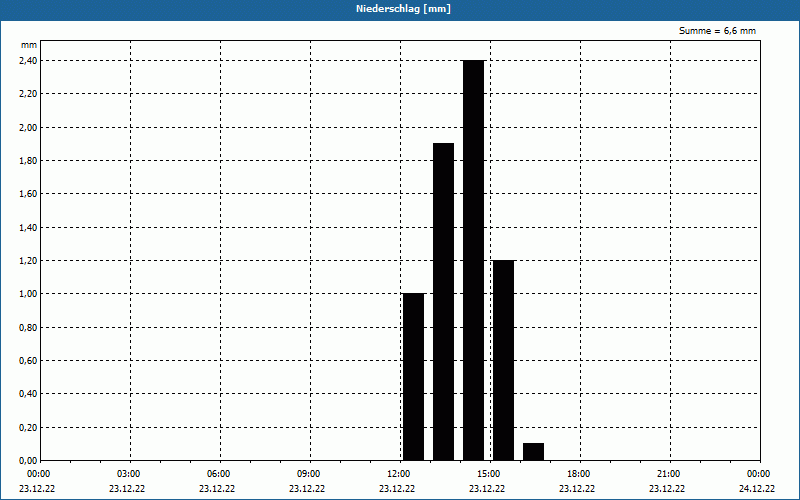Click the 1,20 mm bar after 15:00
The width and height of the screenshot is (800, 500).
point(504,360)
